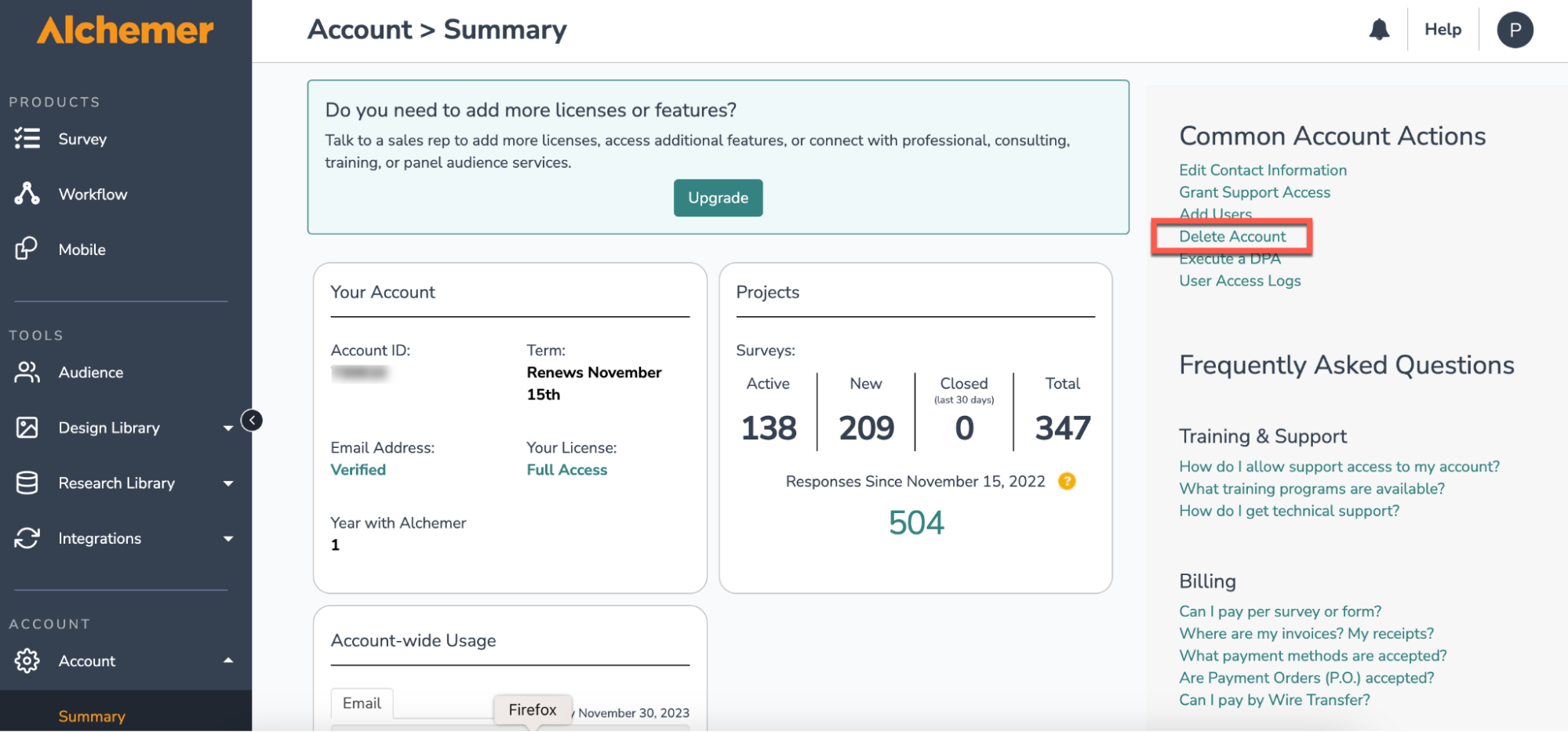Click the Total surveys count 347
This screenshot has width=1568, height=732.
pos(1063,428)
